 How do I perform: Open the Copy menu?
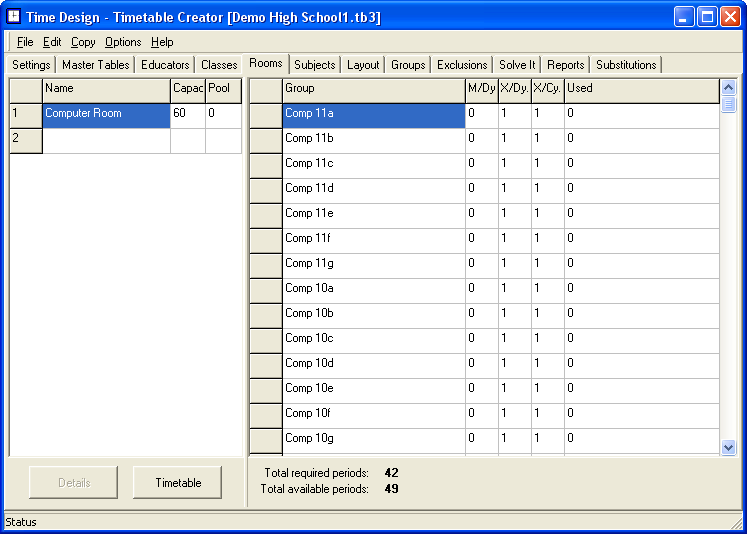click(83, 42)
